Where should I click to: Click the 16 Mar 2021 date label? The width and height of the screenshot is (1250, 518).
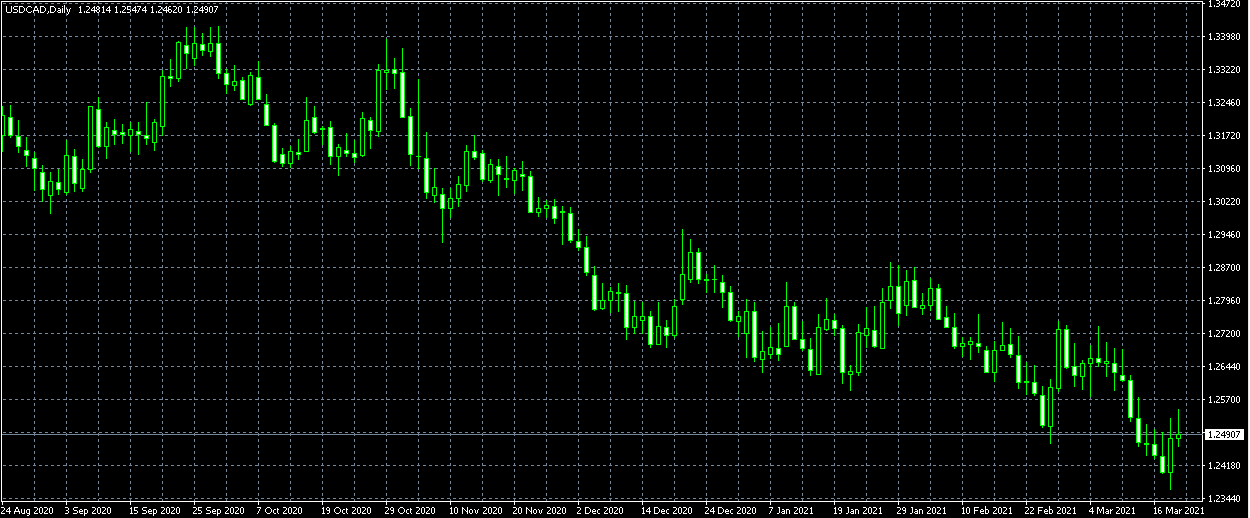(1177, 510)
